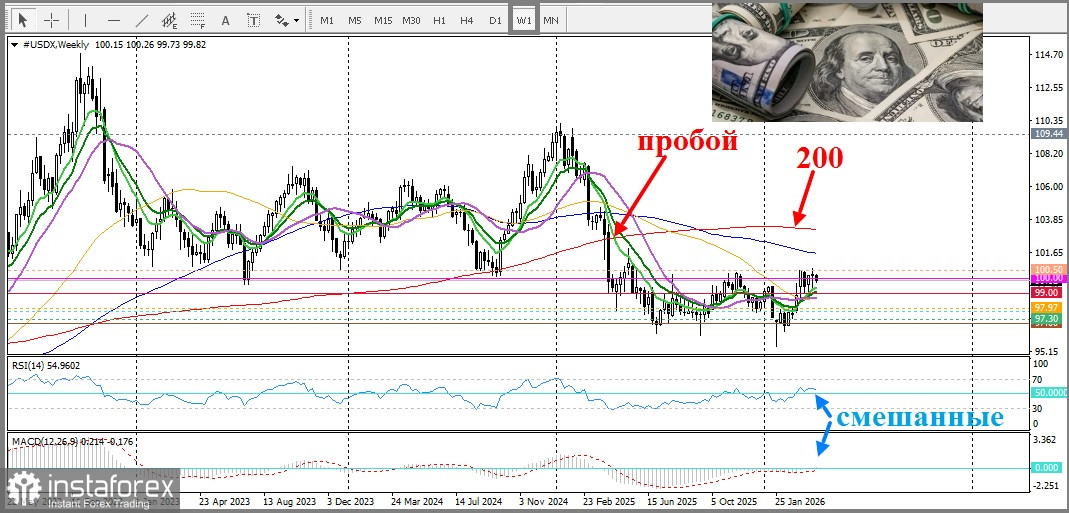1069x513 pixels.
Task: Click the #USDX,Weekly symbol label
Action: (56, 45)
